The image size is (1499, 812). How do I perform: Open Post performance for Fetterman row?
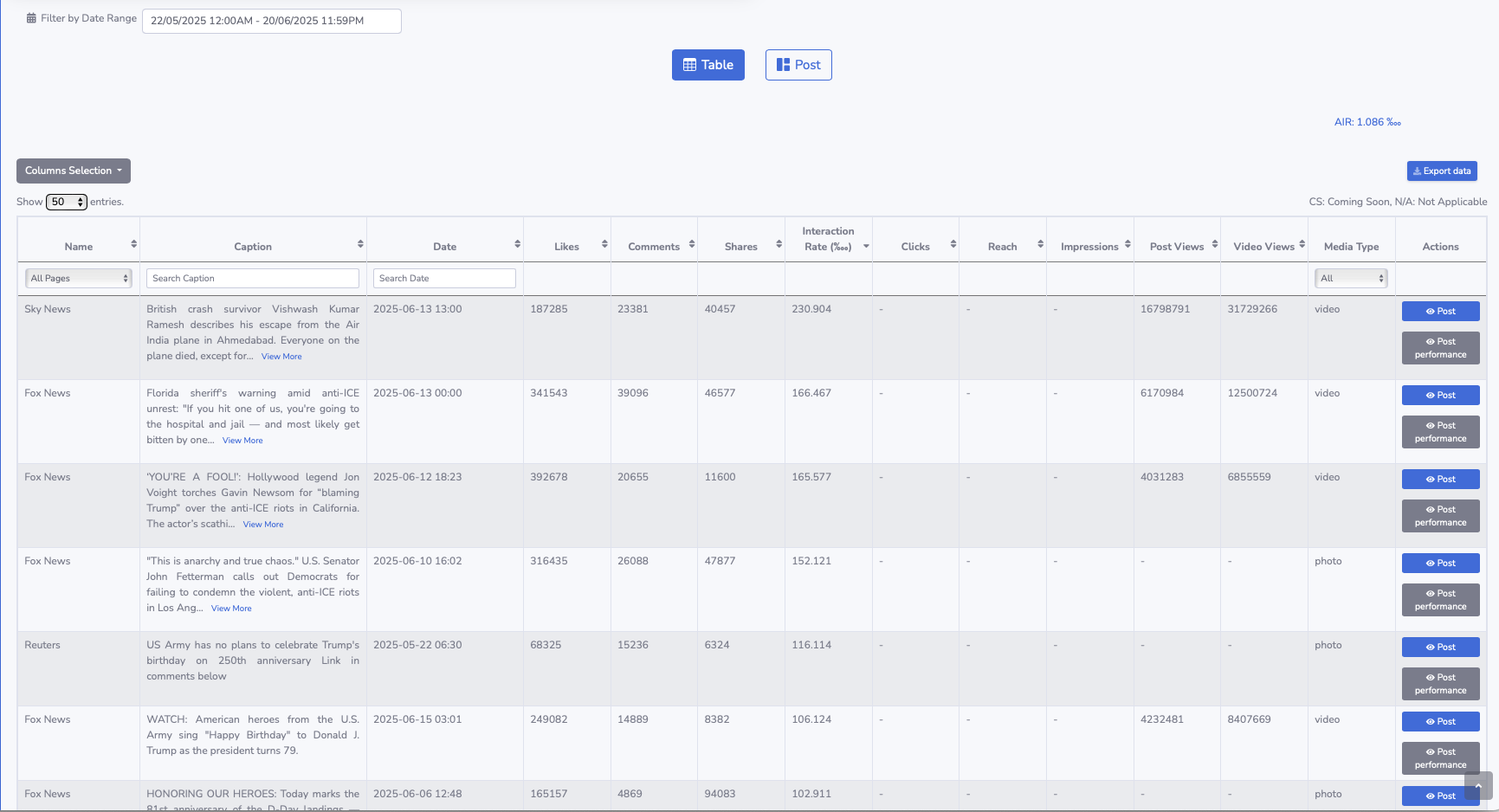[x=1441, y=600]
